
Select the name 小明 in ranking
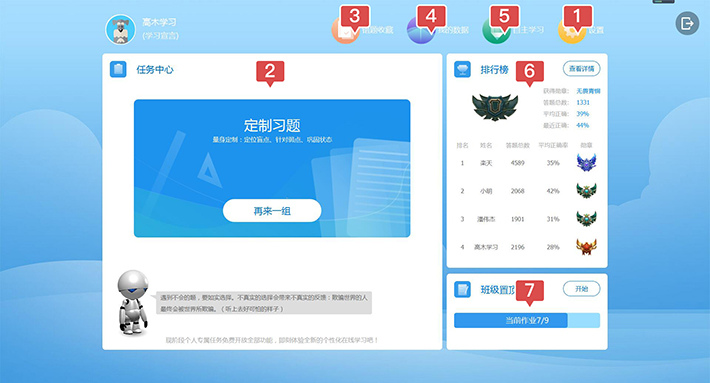486,191
